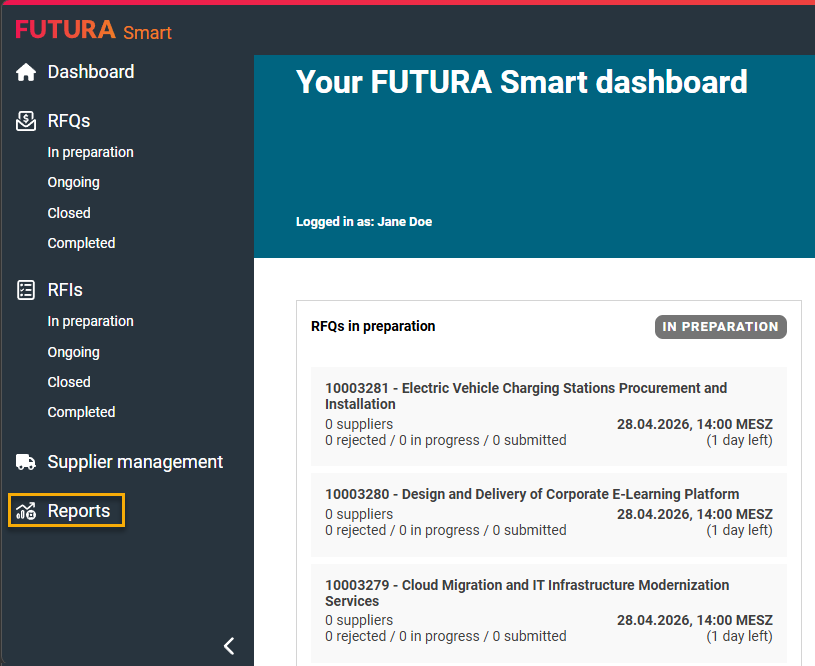Open the Dashboard menu item
Image resolution: width=815 pixels, height=666 pixels.
click(x=91, y=72)
